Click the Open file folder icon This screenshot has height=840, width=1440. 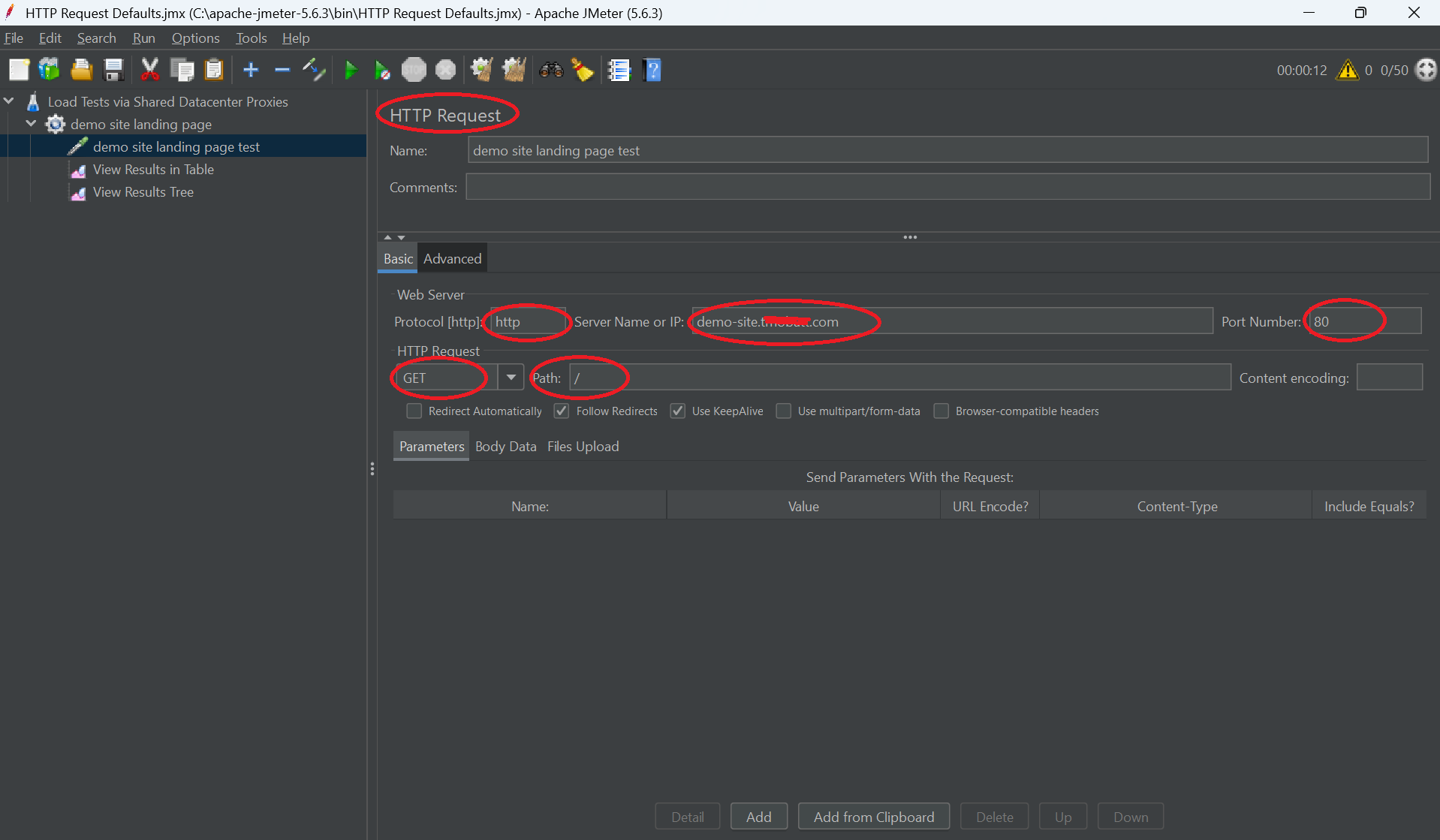81,70
